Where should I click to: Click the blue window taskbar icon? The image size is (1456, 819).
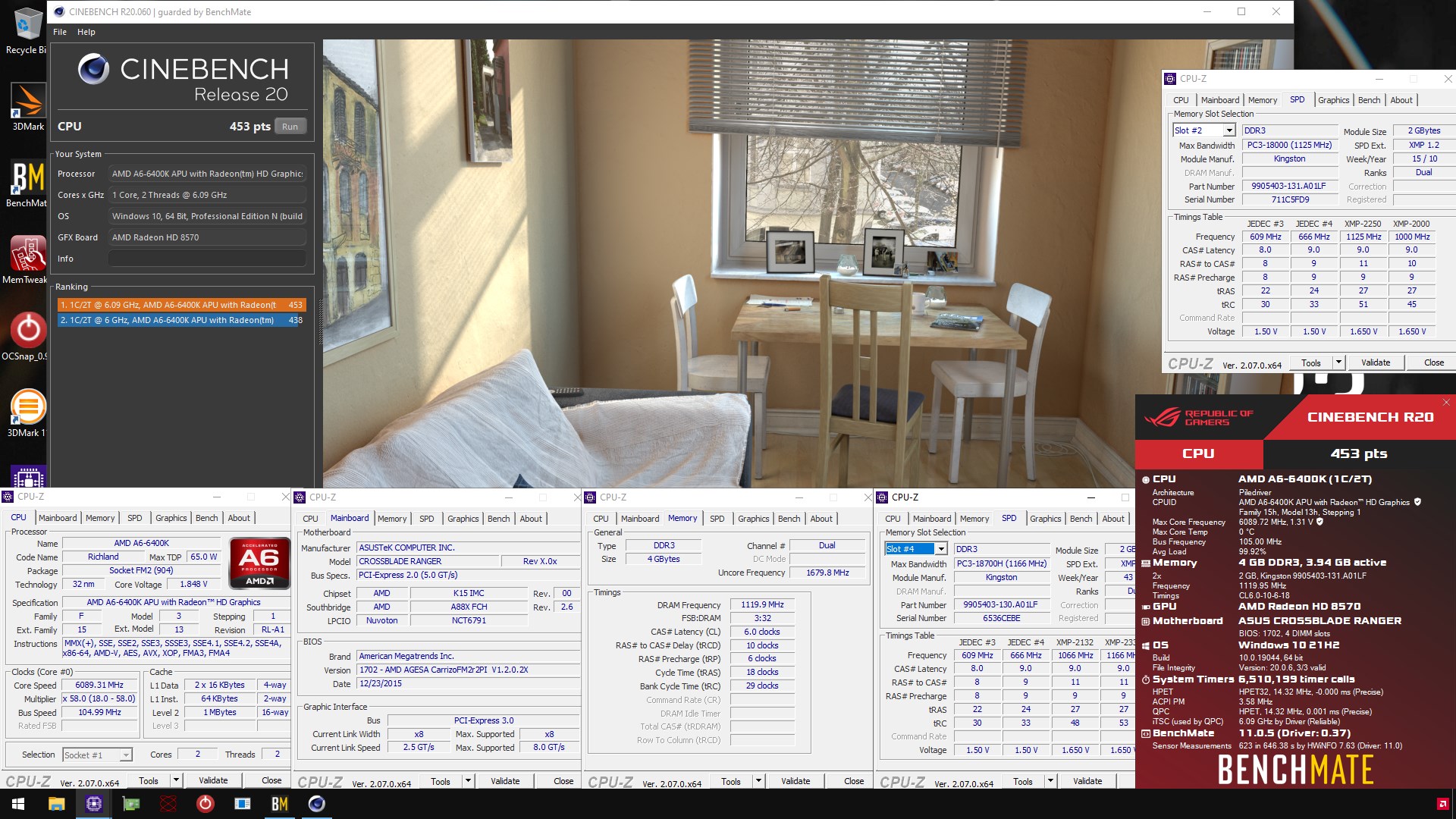tap(243, 804)
